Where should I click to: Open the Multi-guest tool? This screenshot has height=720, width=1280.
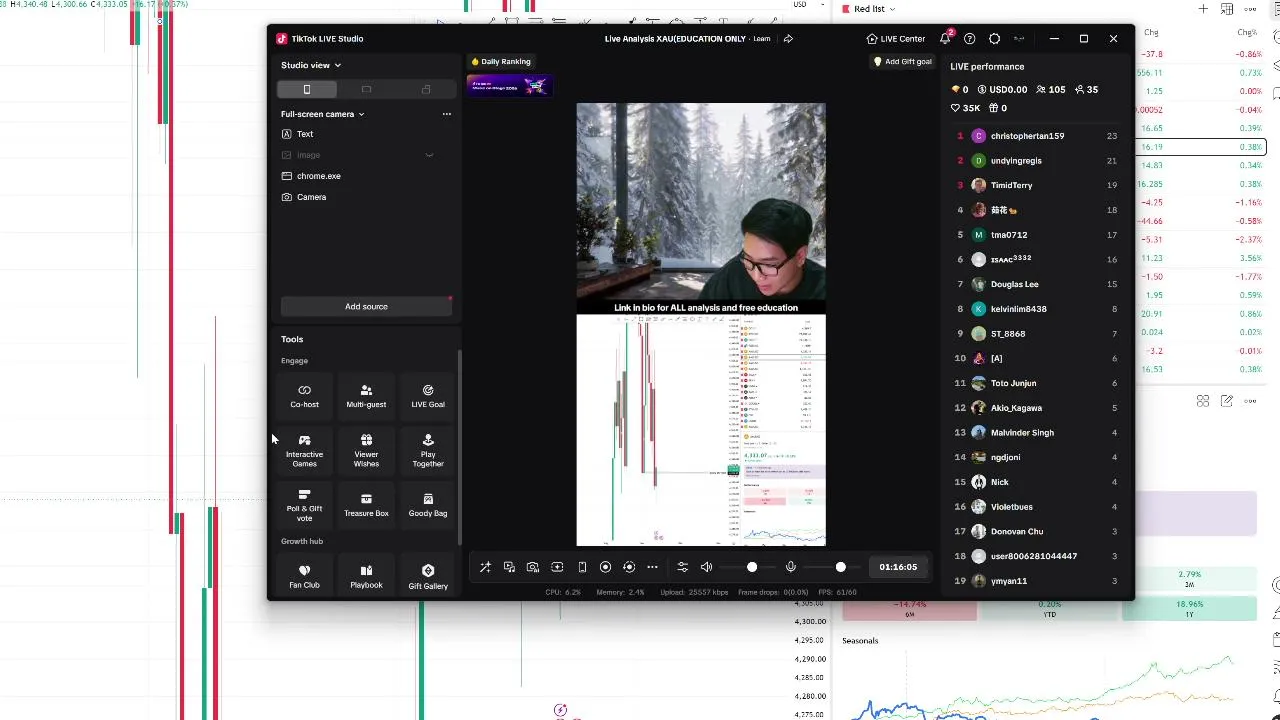[366, 396]
